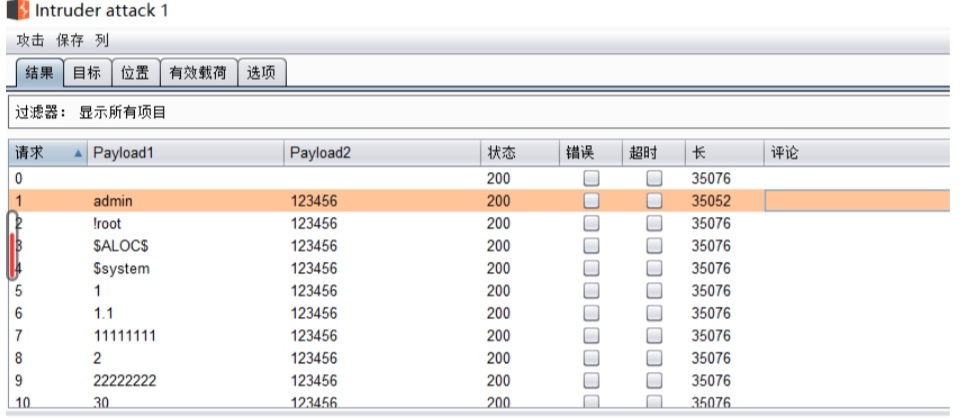Open the 攻击 menu
965x418 pixels.
click(30, 41)
